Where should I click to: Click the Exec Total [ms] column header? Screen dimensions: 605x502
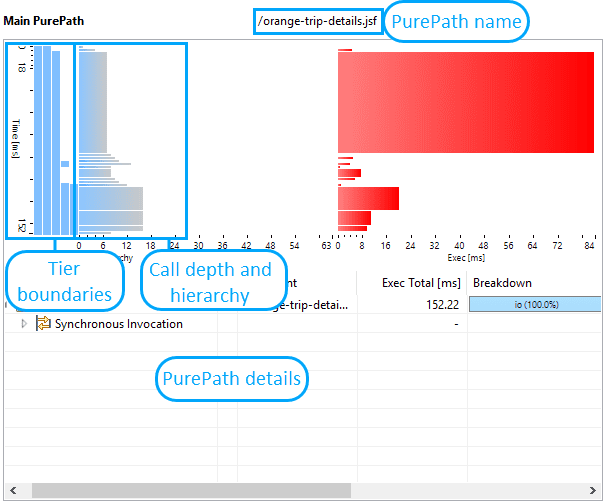pos(421,283)
